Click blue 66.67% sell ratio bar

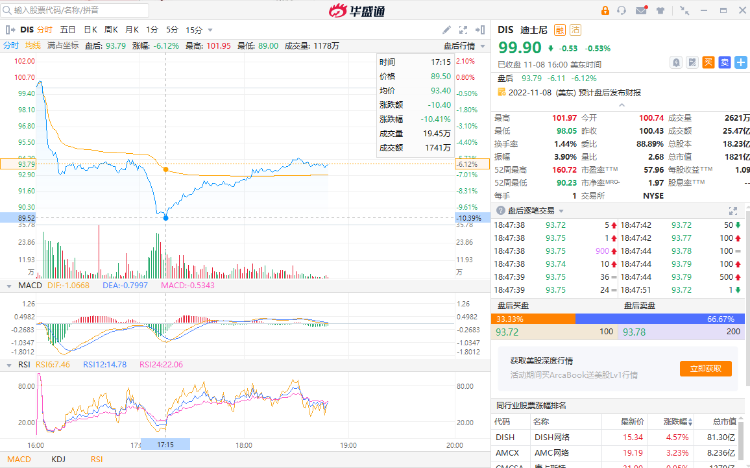660,319
